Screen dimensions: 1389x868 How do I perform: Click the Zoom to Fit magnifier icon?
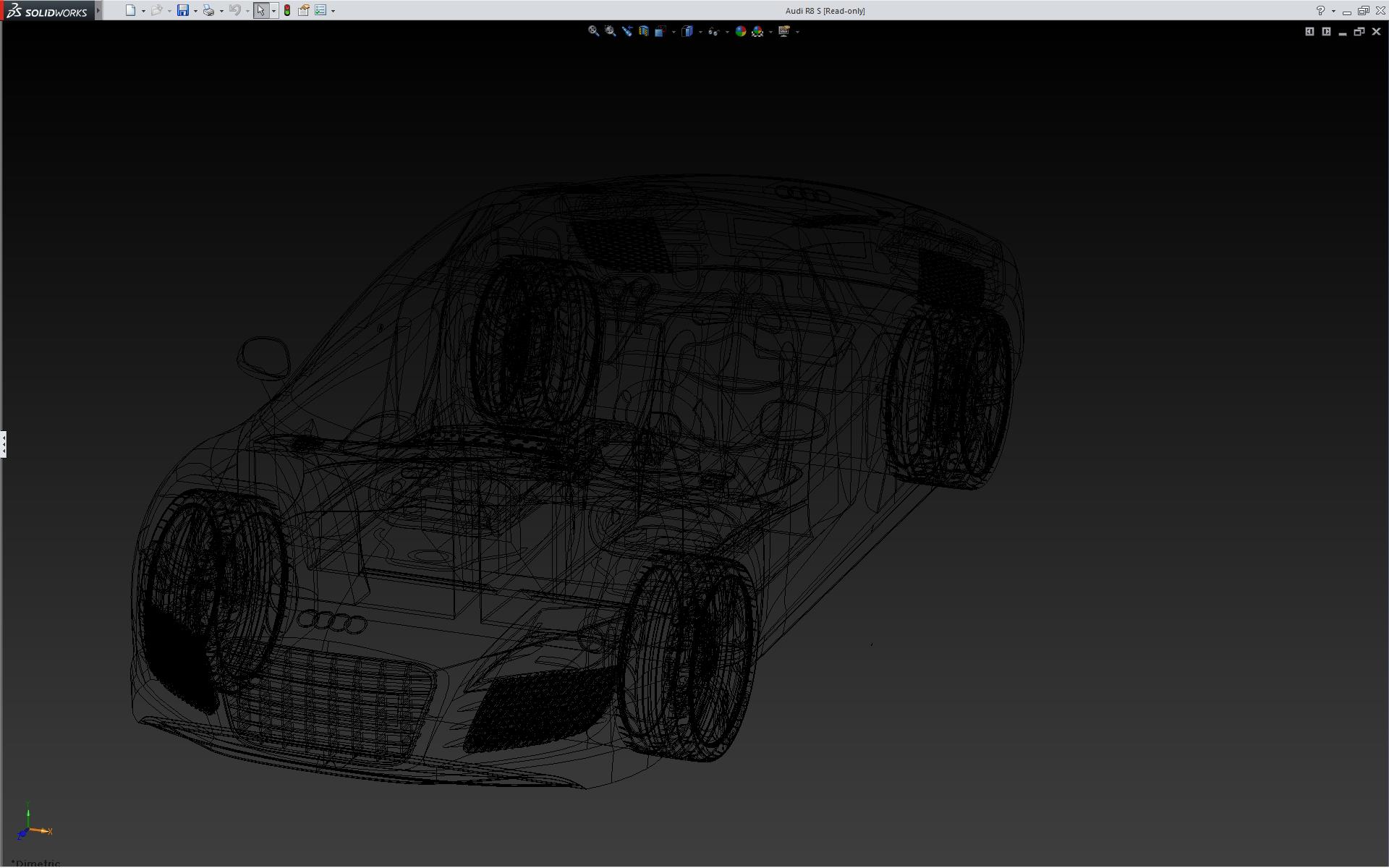point(593,31)
